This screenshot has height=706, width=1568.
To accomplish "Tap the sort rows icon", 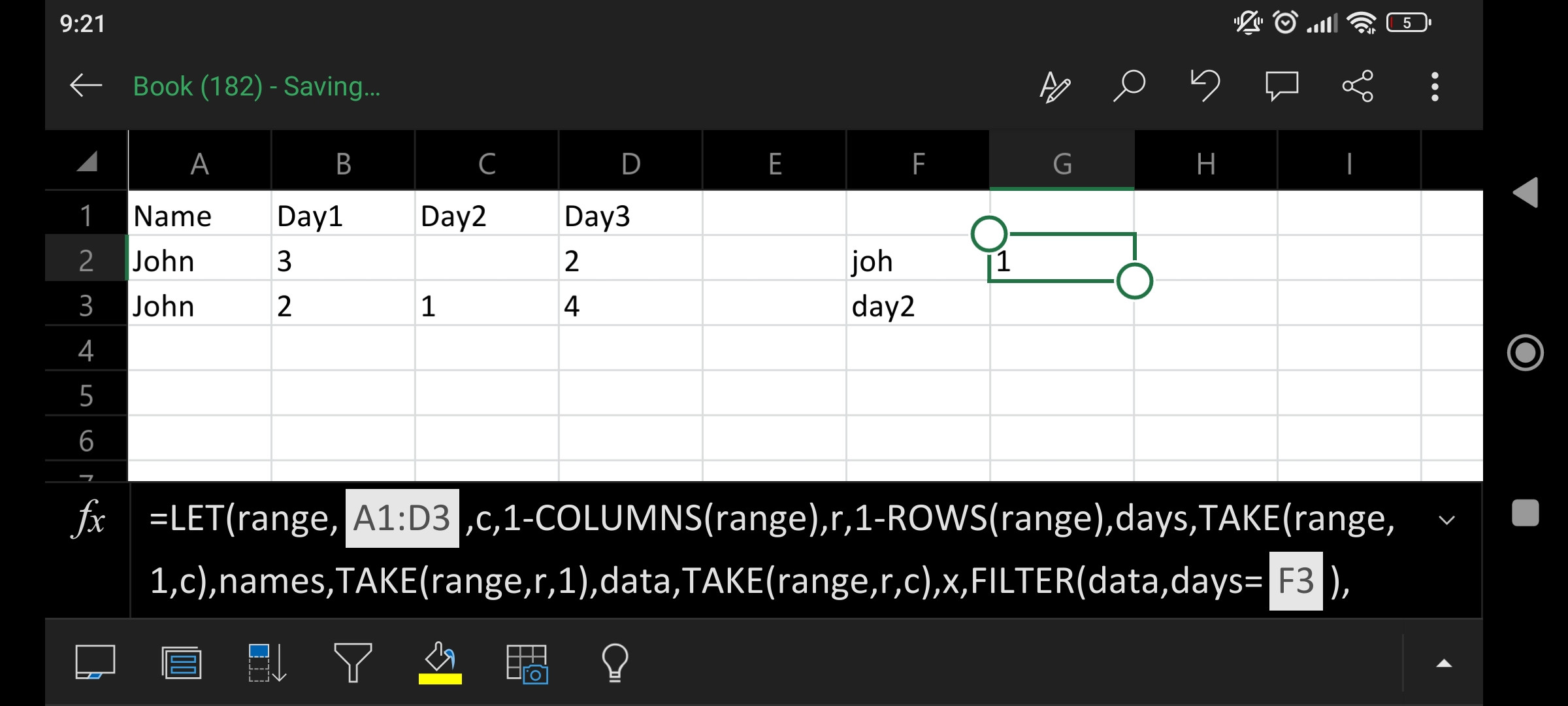I will click(267, 663).
